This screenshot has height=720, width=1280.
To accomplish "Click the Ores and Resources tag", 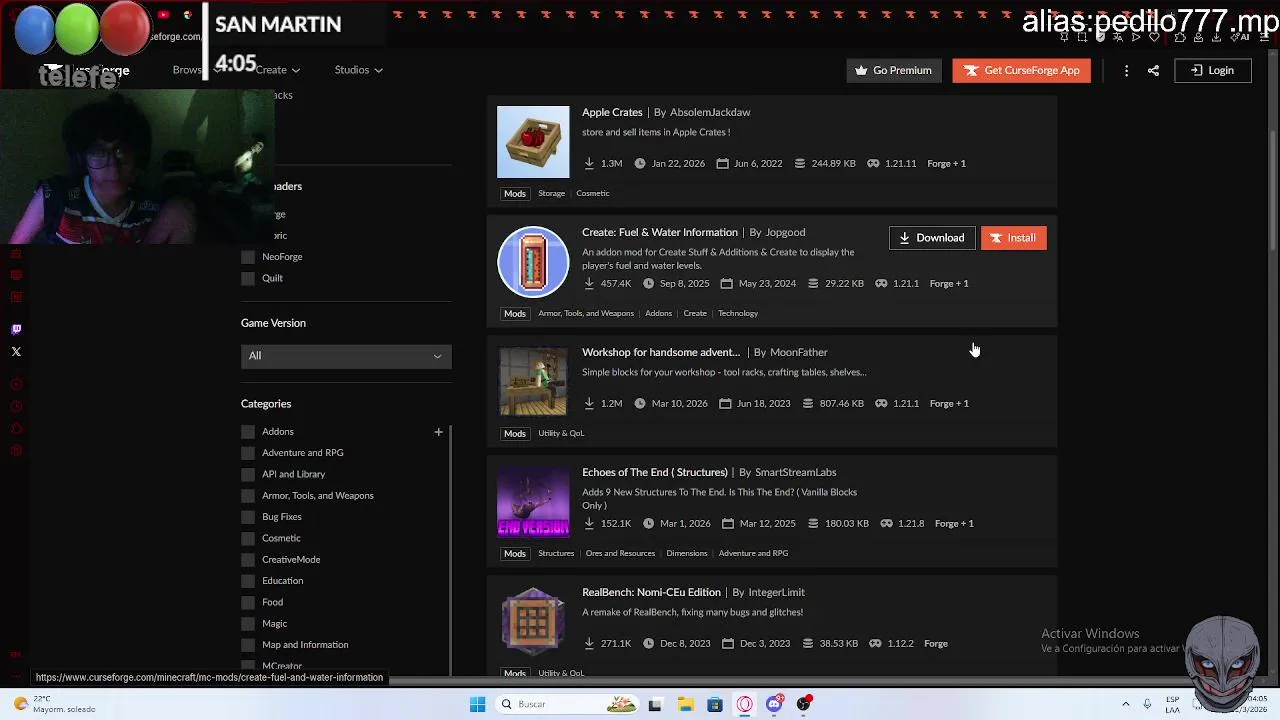I will (x=620, y=553).
